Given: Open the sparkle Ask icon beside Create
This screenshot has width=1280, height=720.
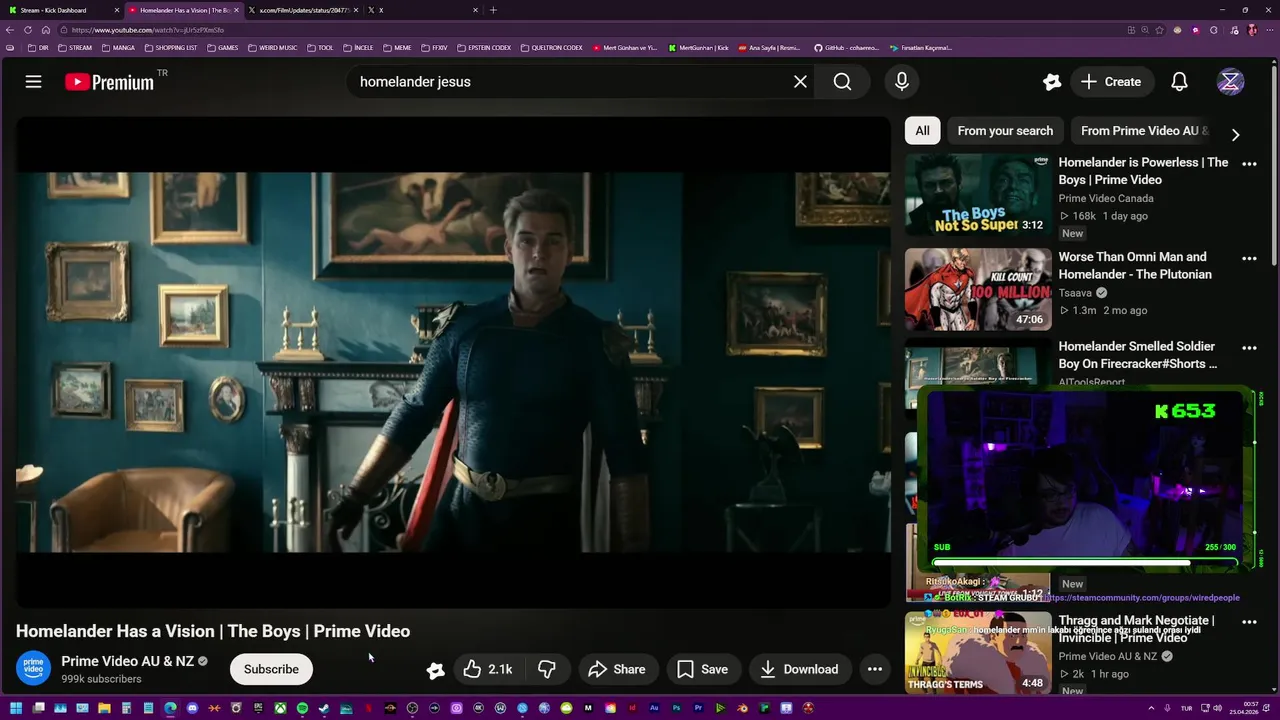Looking at the screenshot, I should point(1051,82).
